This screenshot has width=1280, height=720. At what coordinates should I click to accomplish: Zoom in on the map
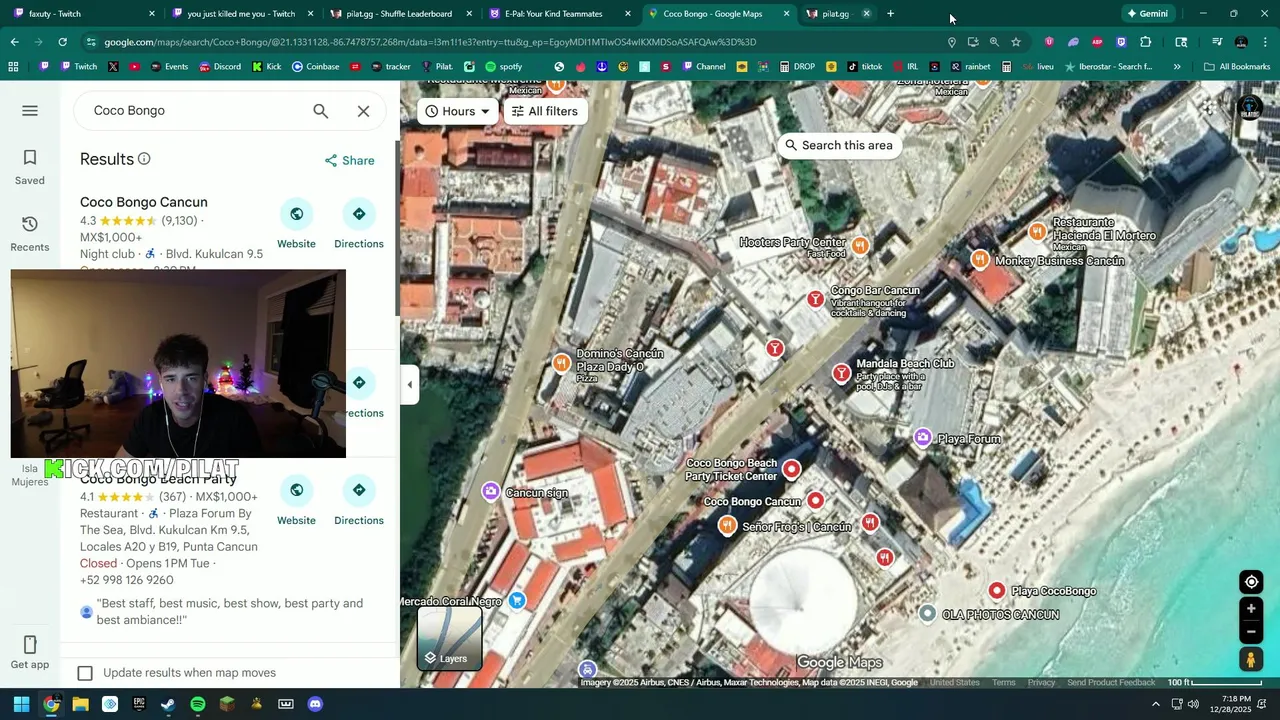[x=1250, y=609]
